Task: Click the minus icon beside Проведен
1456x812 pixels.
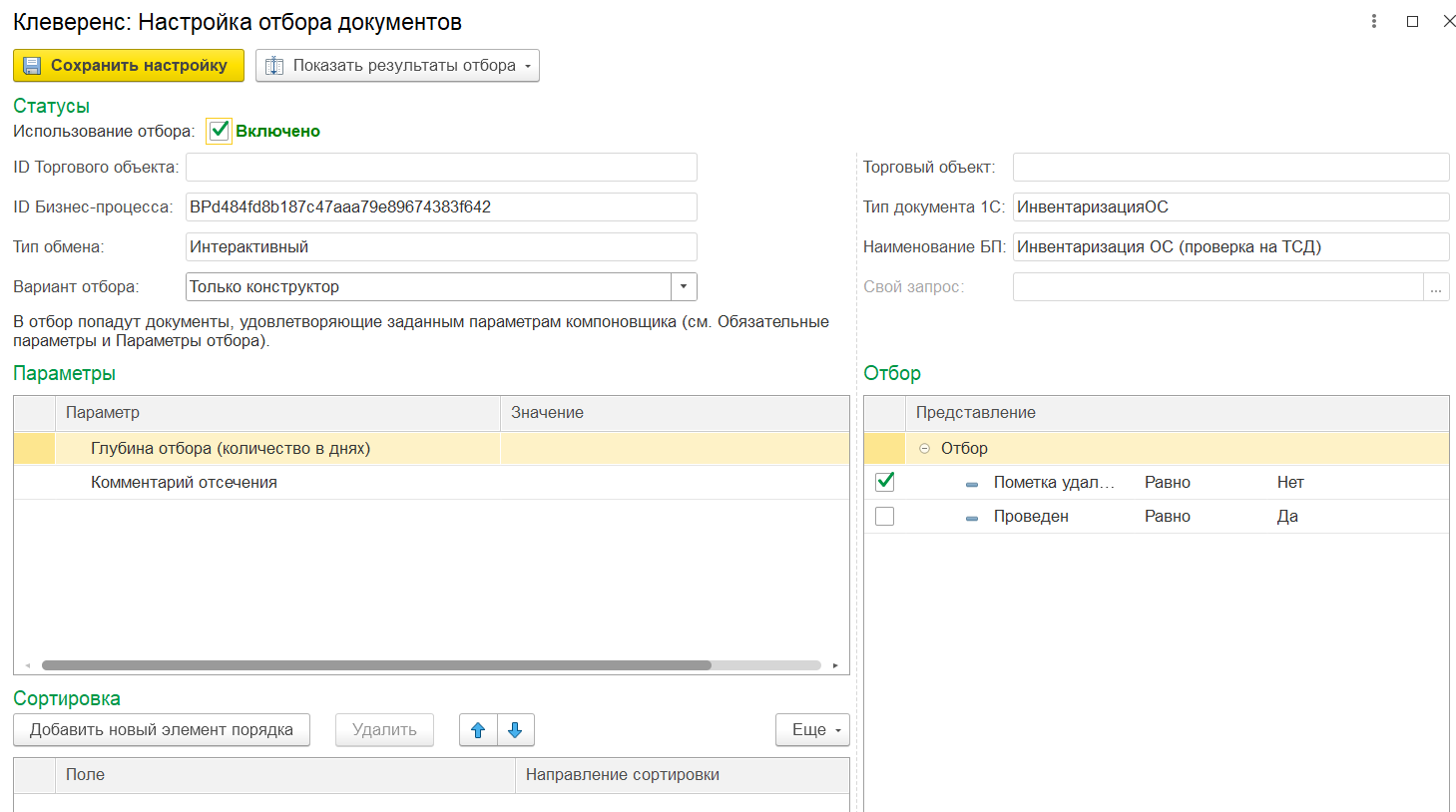Action: 972,518
